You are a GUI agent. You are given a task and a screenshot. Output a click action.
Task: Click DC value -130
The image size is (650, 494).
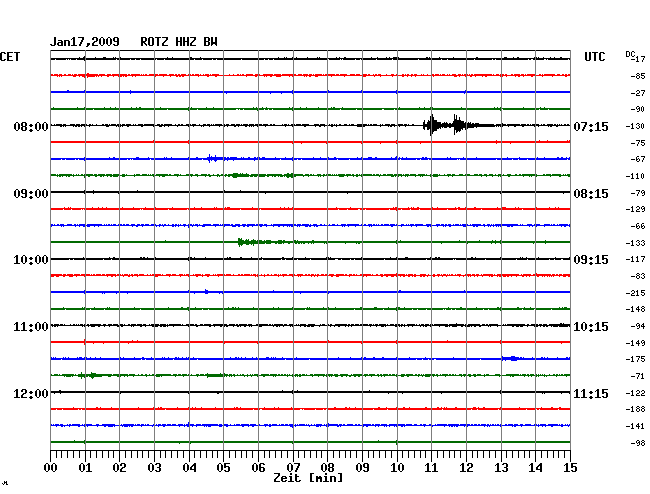(x=635, y=126)
